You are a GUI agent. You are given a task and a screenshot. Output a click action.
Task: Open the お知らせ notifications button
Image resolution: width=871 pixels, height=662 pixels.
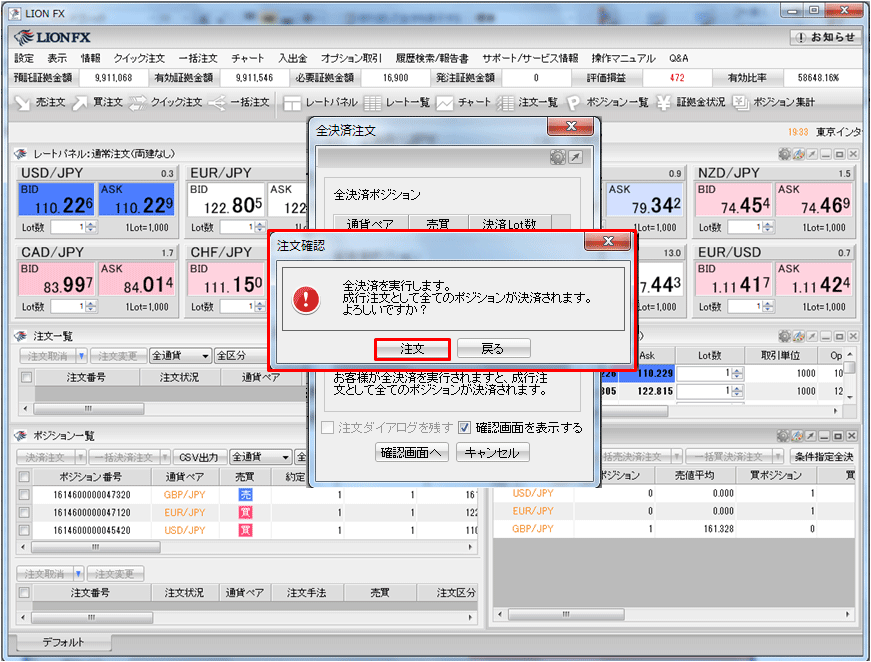point(824,37)
